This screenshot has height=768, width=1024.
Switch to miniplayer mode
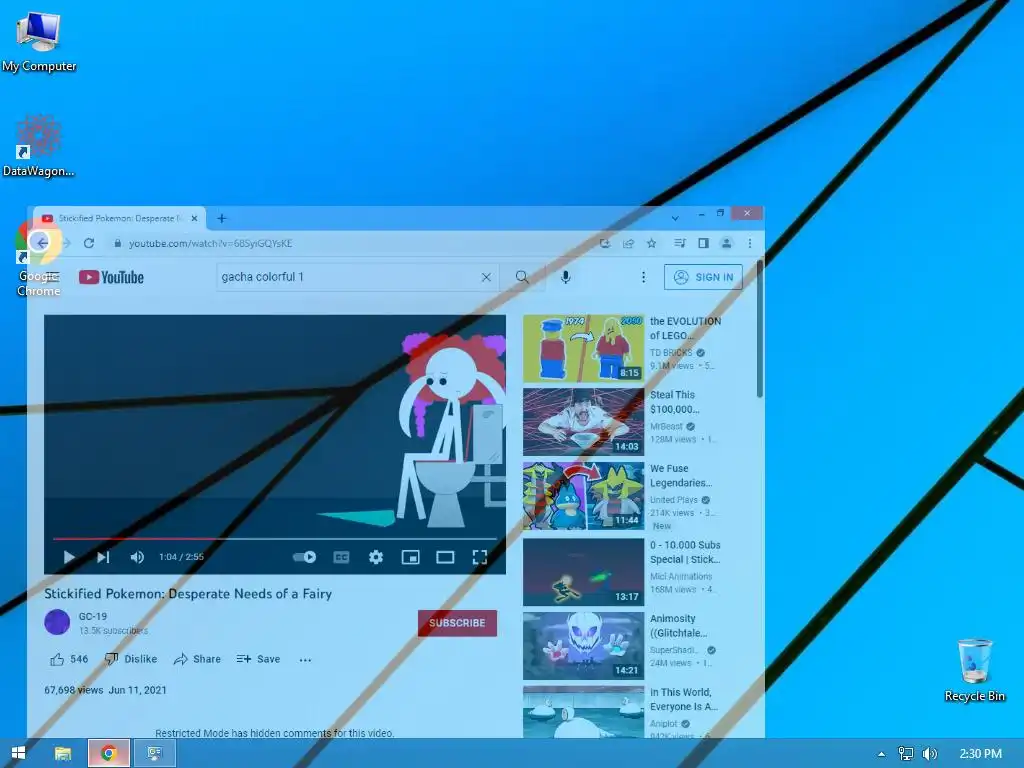[x=410, y=557]
